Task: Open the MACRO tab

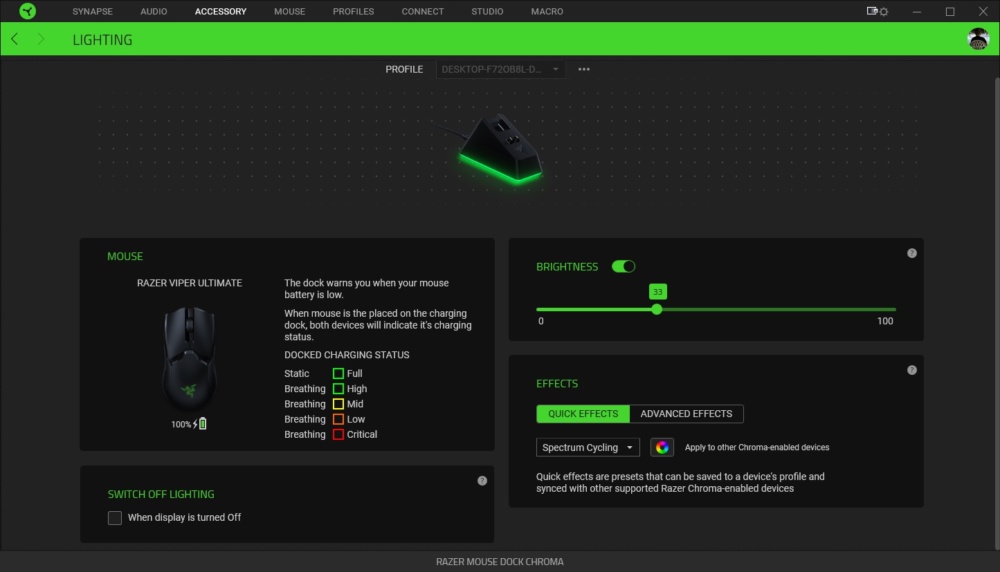Action: 547,11
